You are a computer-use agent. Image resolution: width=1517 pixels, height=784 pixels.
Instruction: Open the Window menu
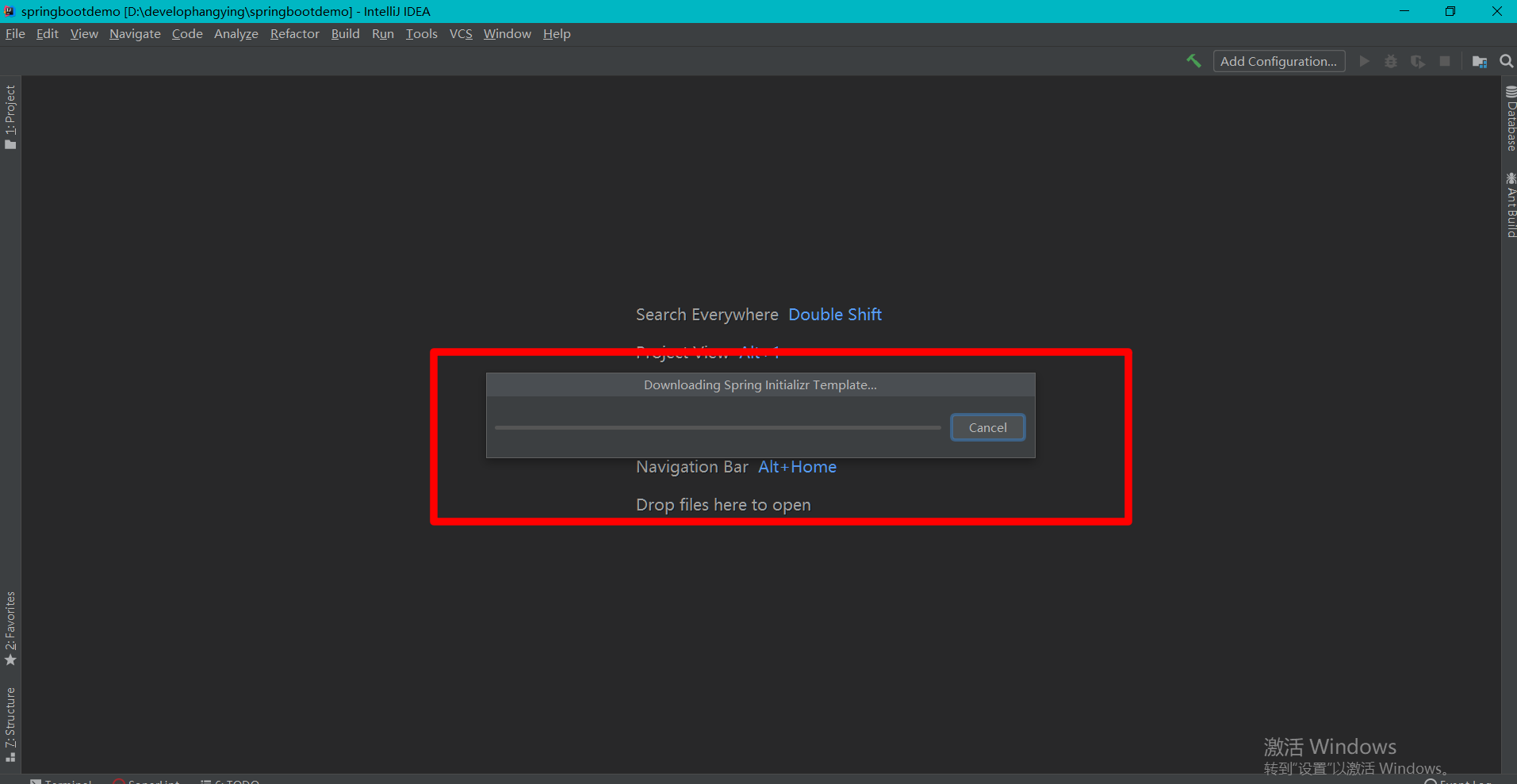[x=507, y=33]
